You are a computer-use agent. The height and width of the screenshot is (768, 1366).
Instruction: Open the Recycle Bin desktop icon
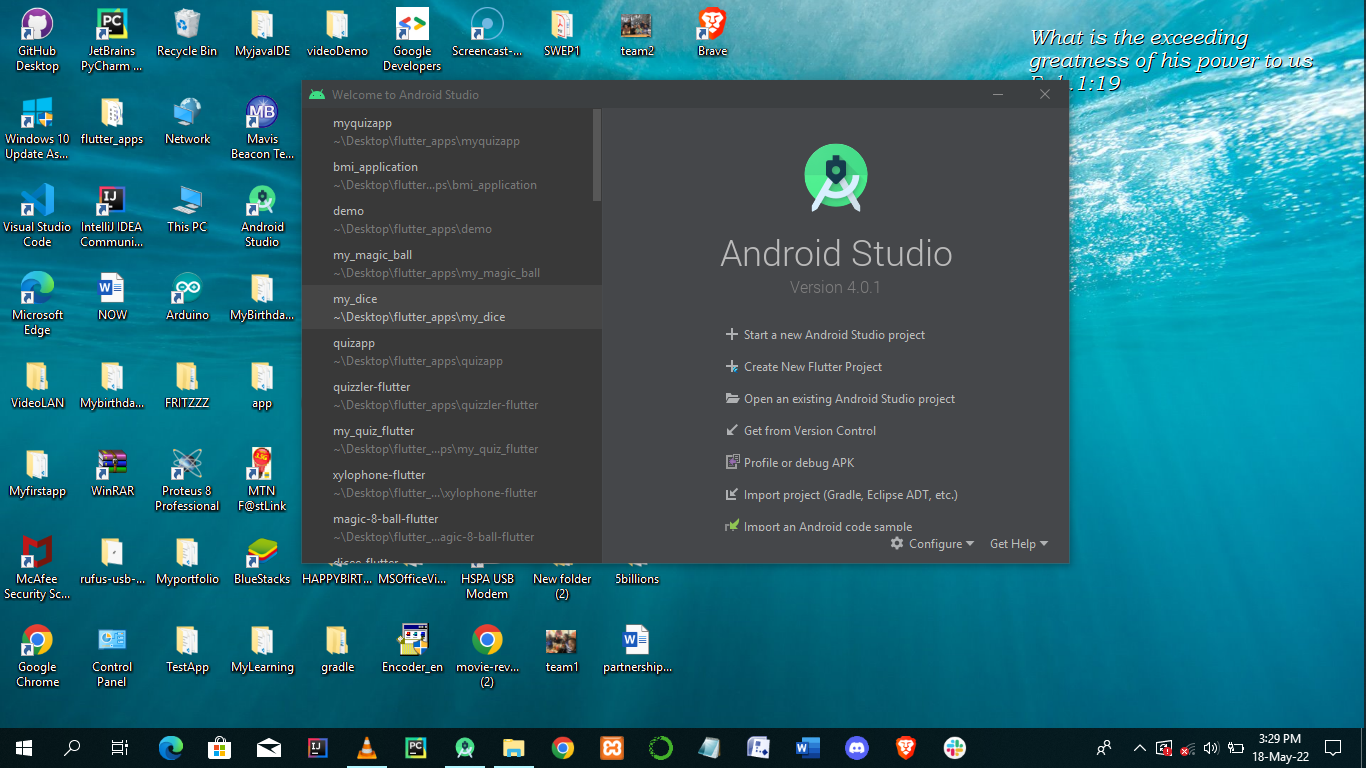(x=187, y=34)
